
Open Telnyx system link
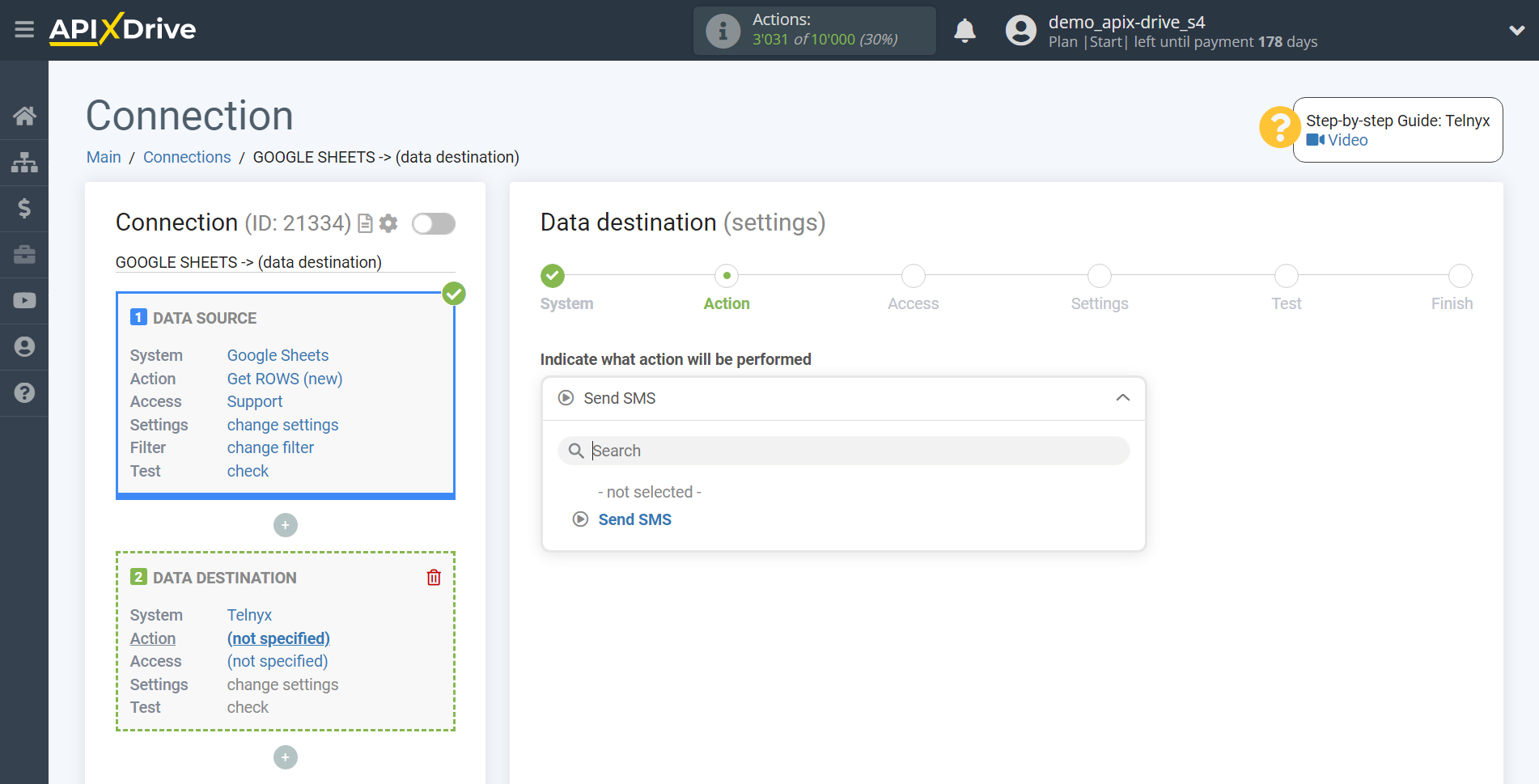tap(249, 615)
